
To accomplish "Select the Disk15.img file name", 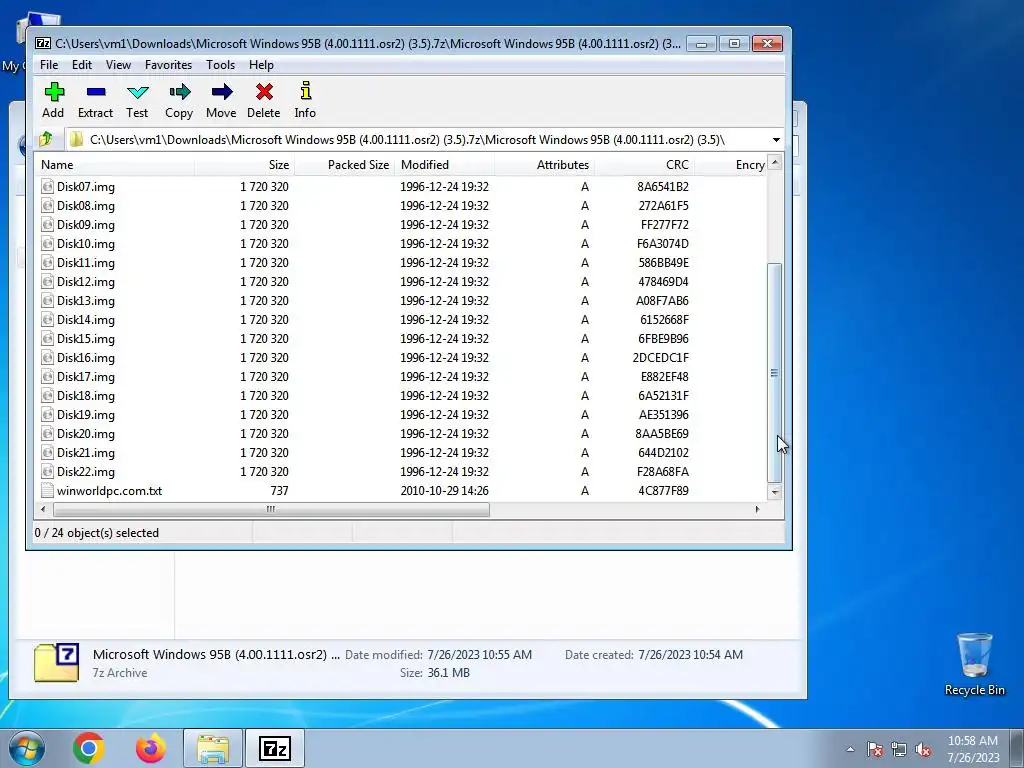I will [86, 338].
